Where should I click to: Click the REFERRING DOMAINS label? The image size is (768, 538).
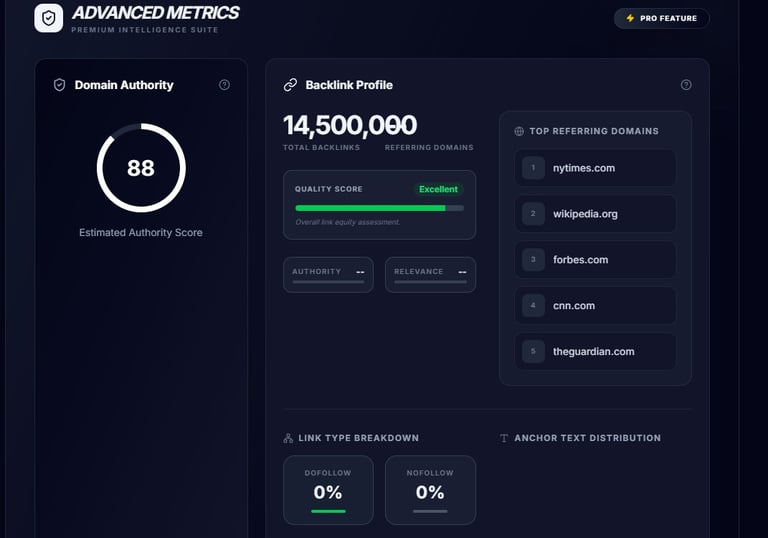429,147
